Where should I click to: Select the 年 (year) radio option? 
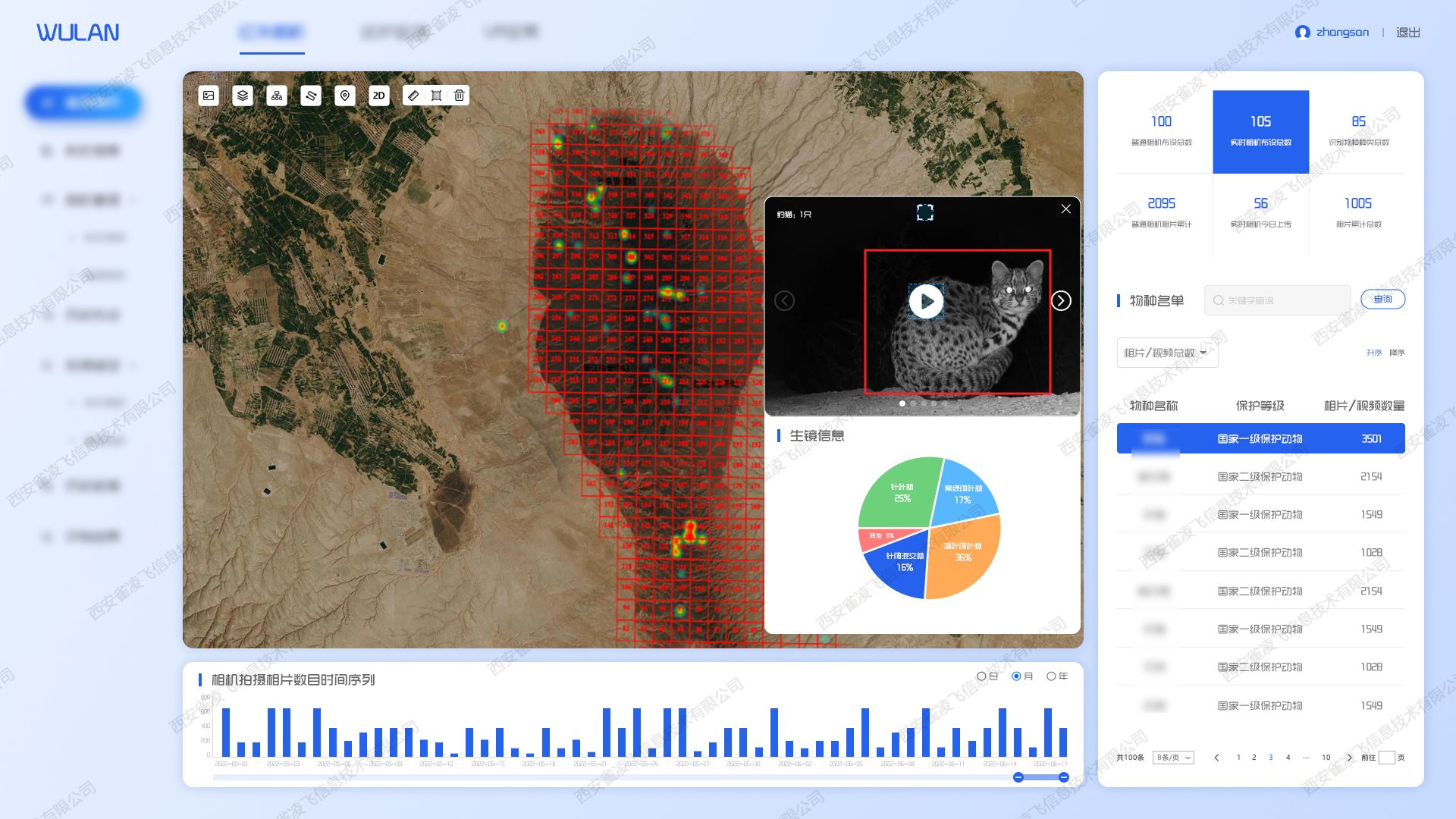click(1051, 676)
